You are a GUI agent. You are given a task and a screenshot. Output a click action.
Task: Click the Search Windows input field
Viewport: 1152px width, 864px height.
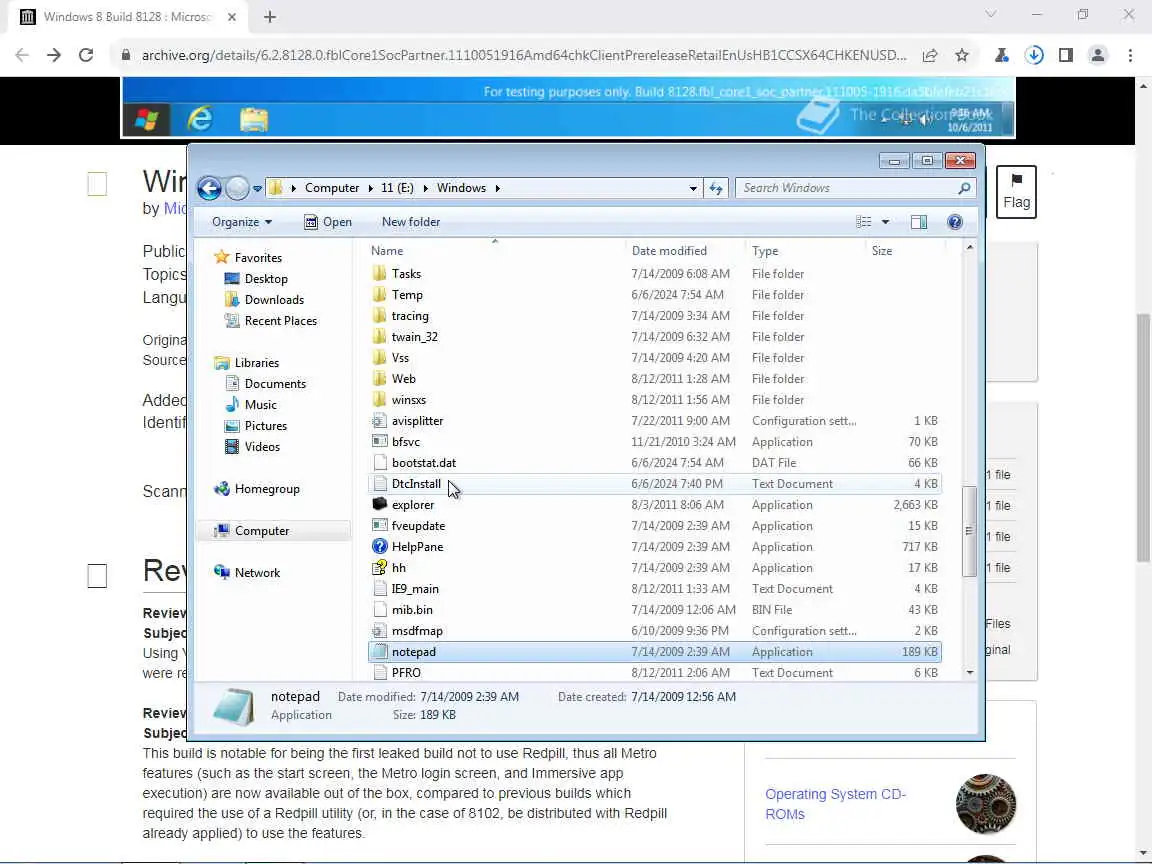(855, 188)
